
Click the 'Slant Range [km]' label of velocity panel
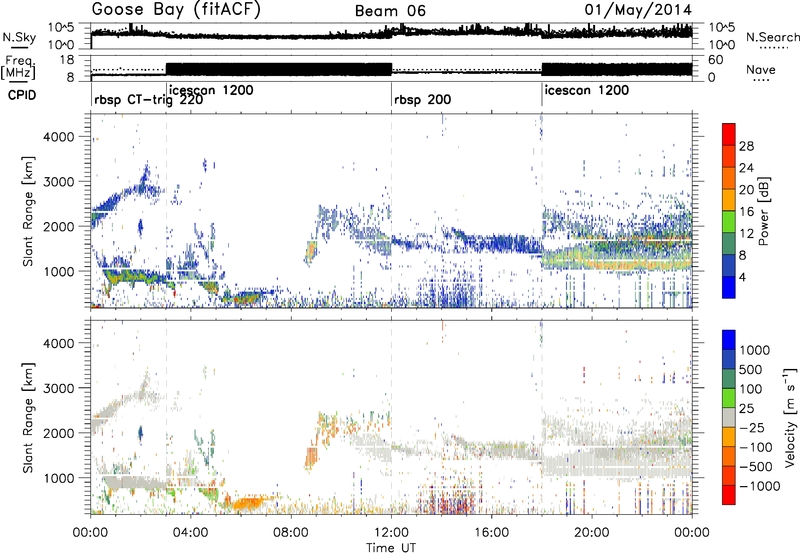(x=28, y=417)
